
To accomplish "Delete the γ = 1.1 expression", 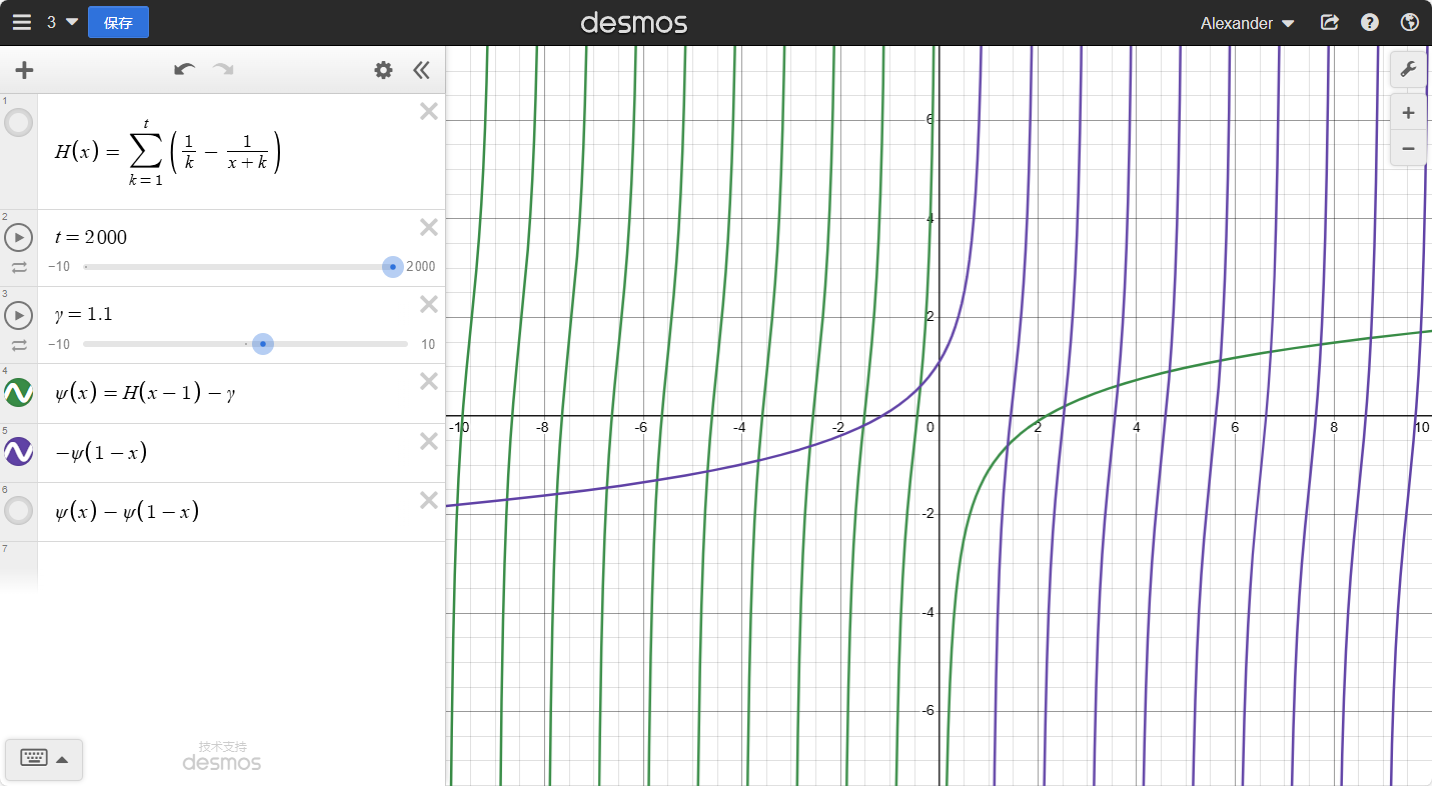I will click(429, 305).
